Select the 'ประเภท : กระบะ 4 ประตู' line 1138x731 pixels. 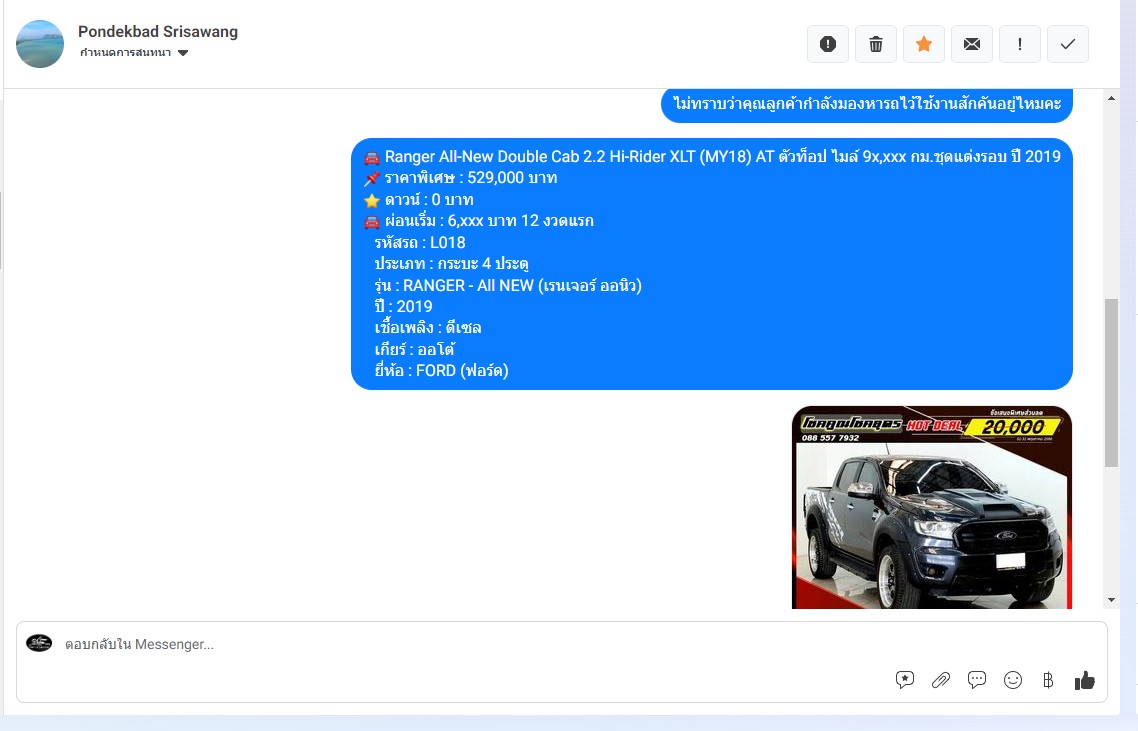click(451, 264)
